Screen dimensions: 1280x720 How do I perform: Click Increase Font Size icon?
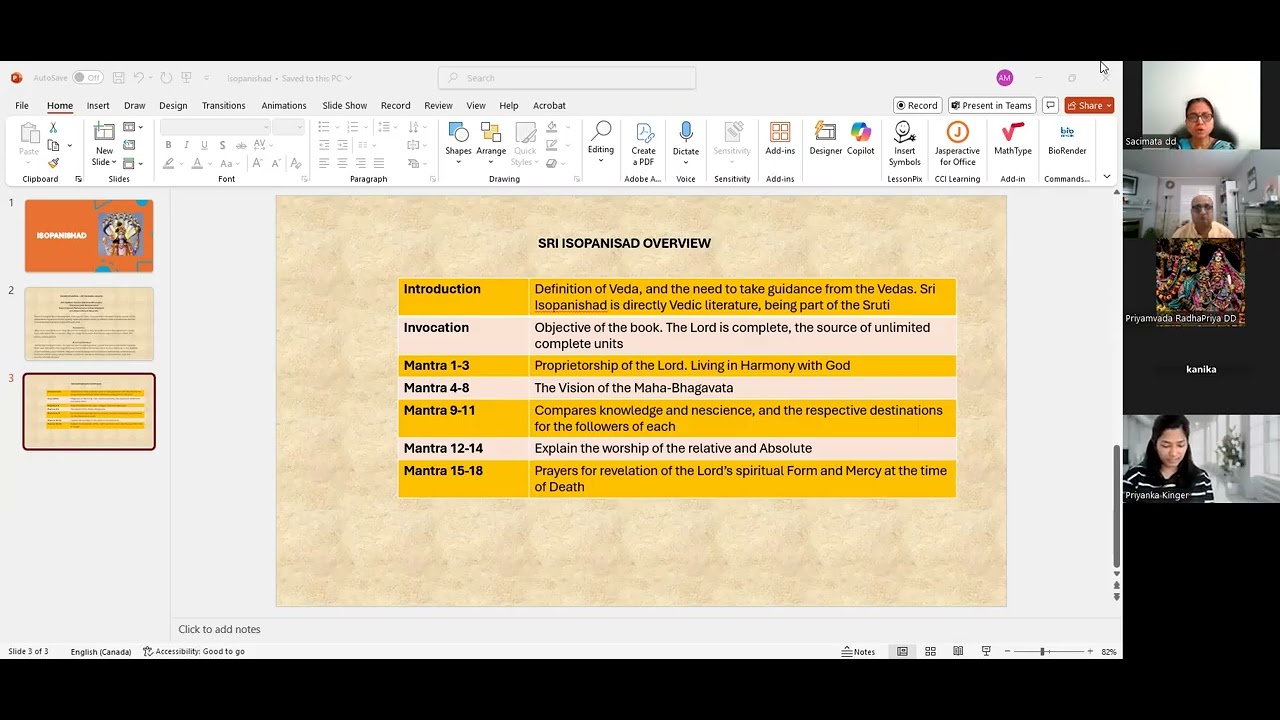pyautogui.click(x=257, y=163)
